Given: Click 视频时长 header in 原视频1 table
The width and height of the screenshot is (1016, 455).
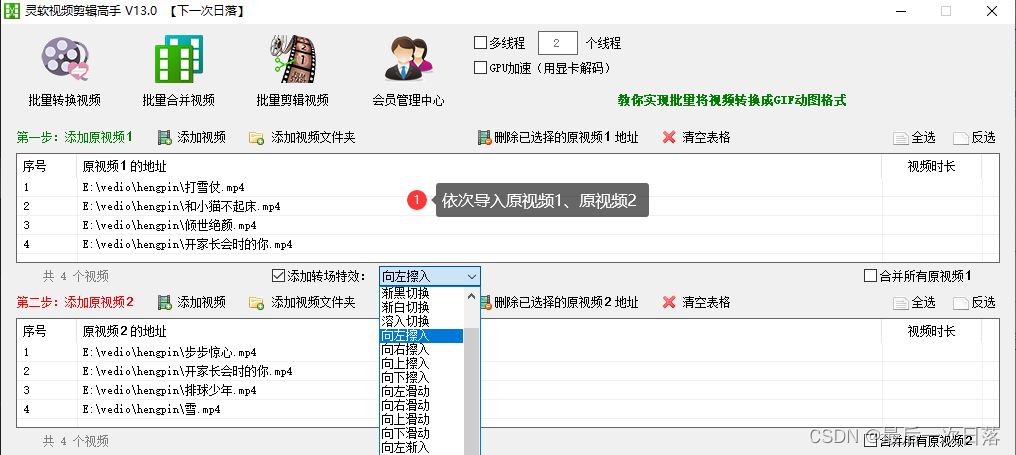Looking at the screenshot, I should (x=931, y=167).
